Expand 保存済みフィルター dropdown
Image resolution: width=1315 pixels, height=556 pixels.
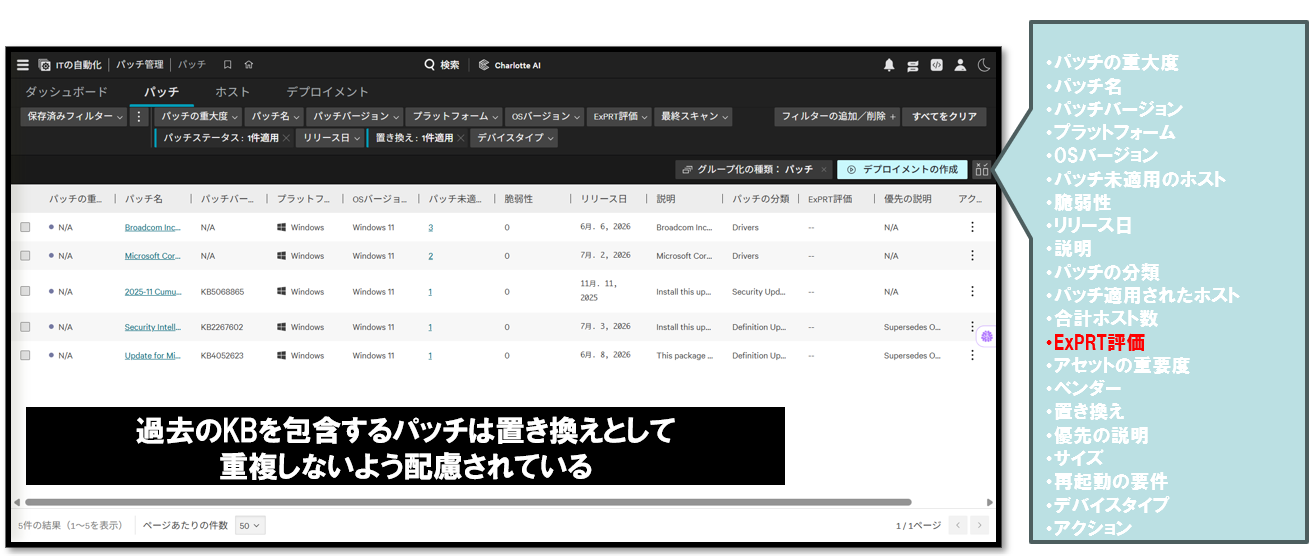click(76, 117)
